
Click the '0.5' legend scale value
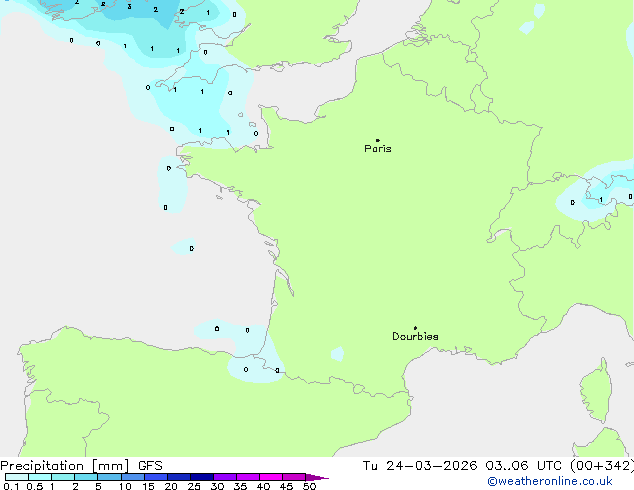35,486
